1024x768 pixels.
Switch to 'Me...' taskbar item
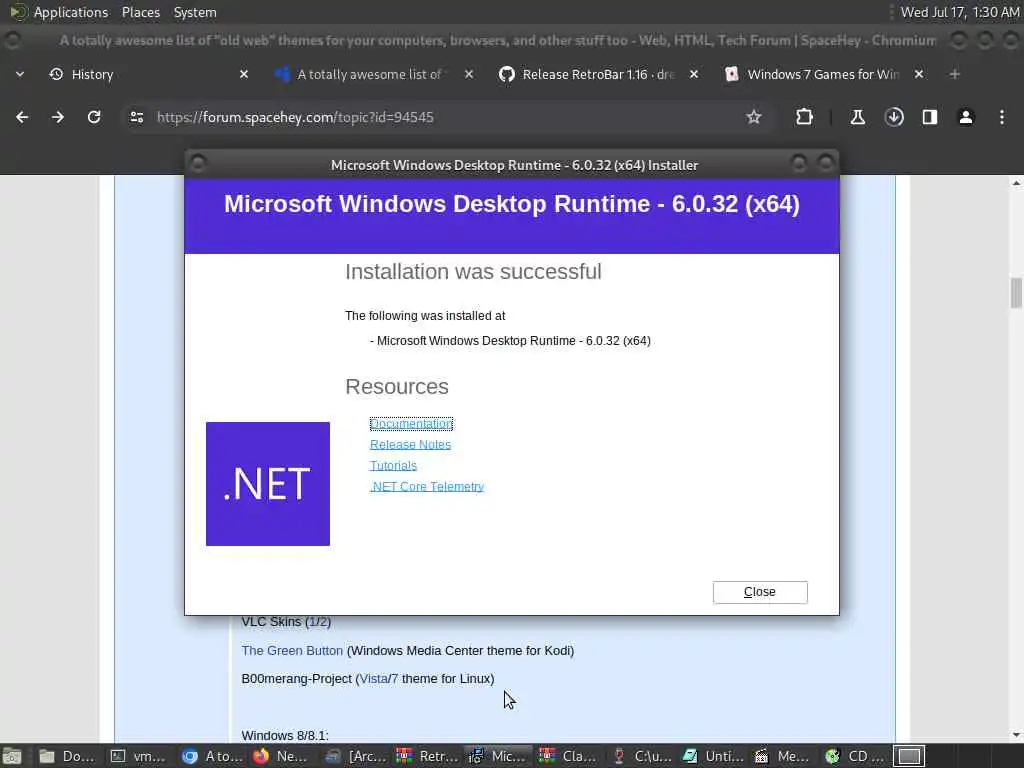click(x=782, y=756)
